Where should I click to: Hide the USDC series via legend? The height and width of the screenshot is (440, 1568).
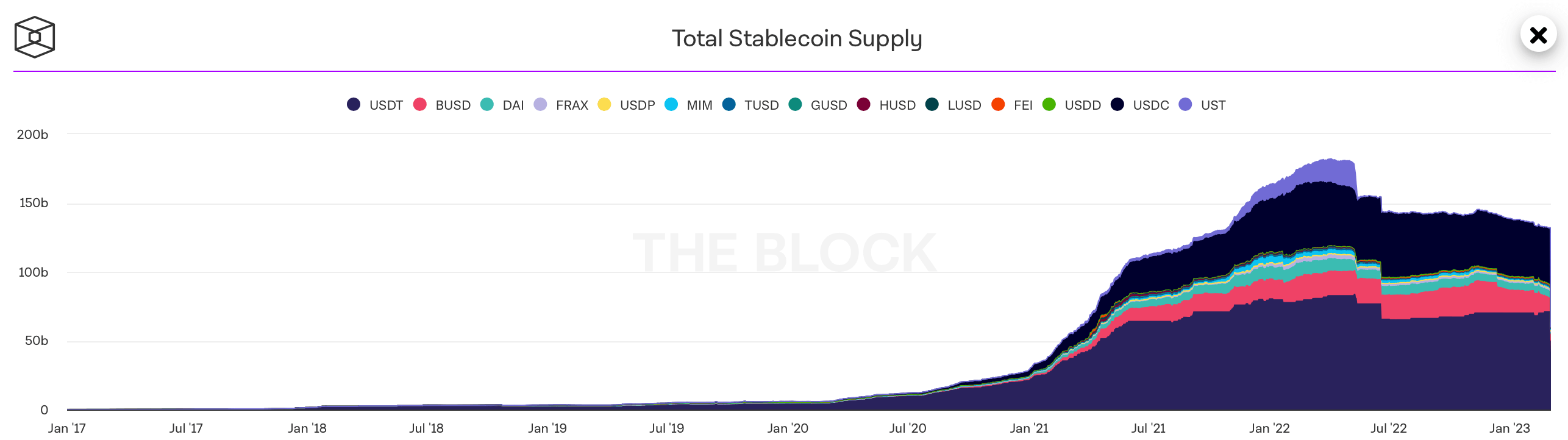tap(1139, 105)
